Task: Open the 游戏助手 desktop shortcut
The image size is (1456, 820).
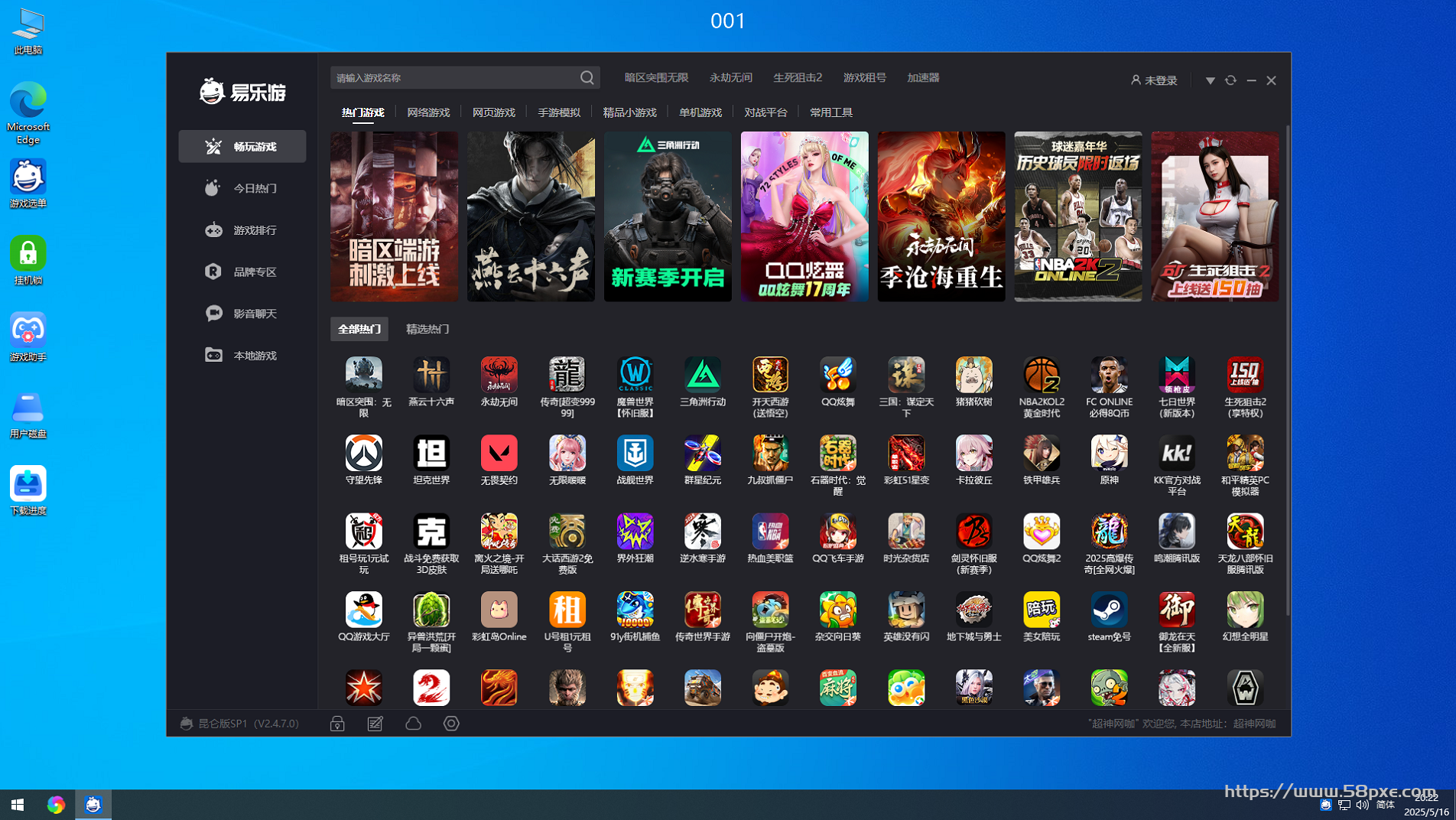Action: (x=28, y=337)
